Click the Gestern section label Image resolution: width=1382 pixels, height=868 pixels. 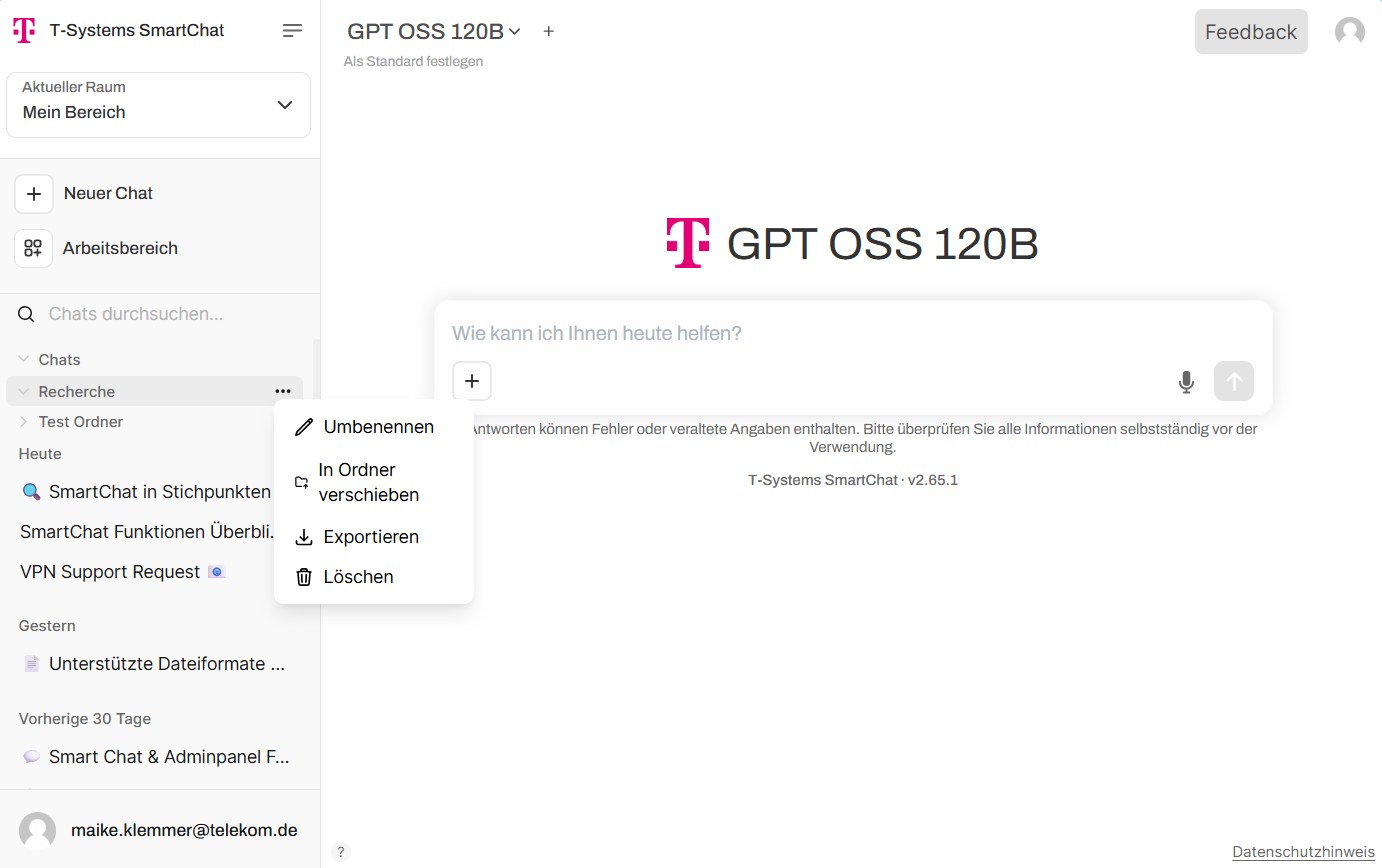click(x=47, y=626)
